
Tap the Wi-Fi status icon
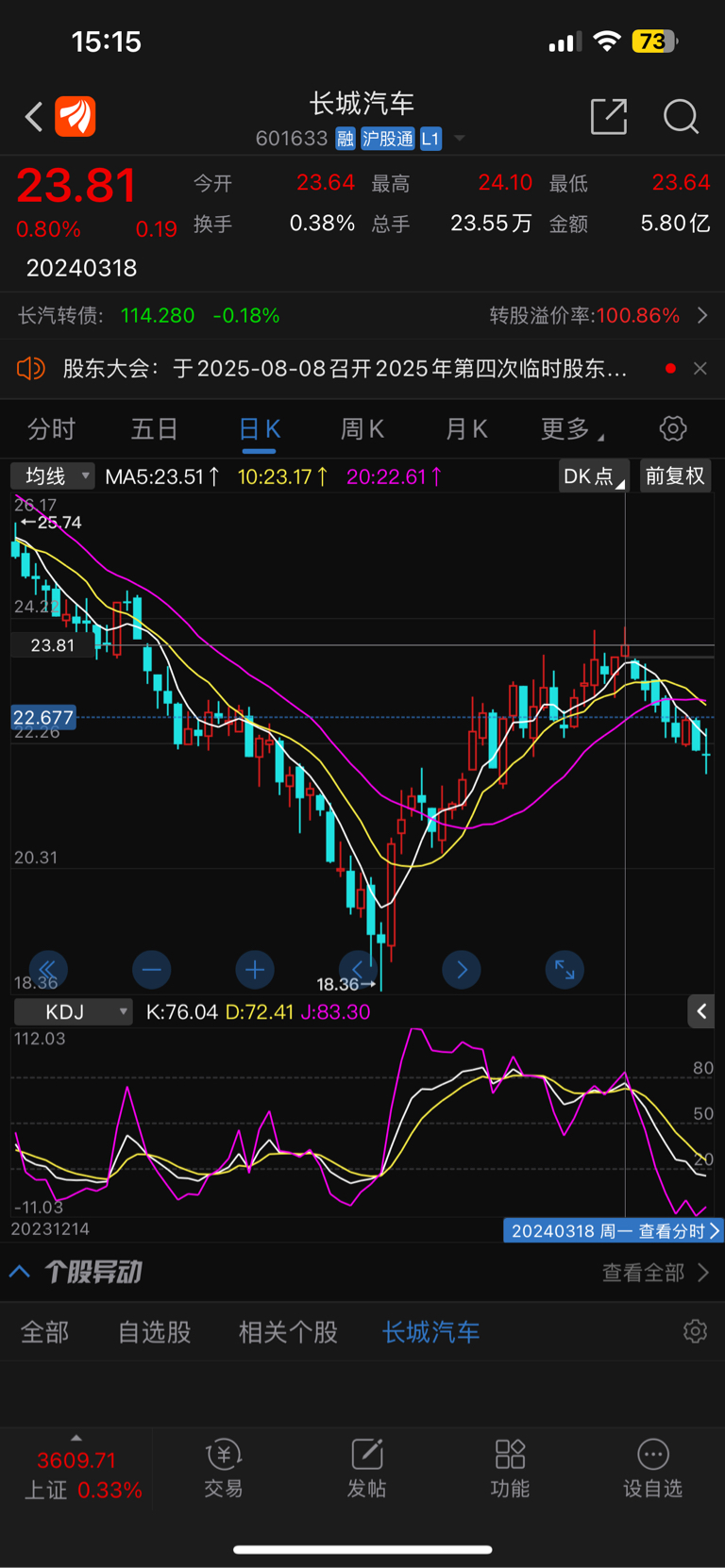click(607, 42)
